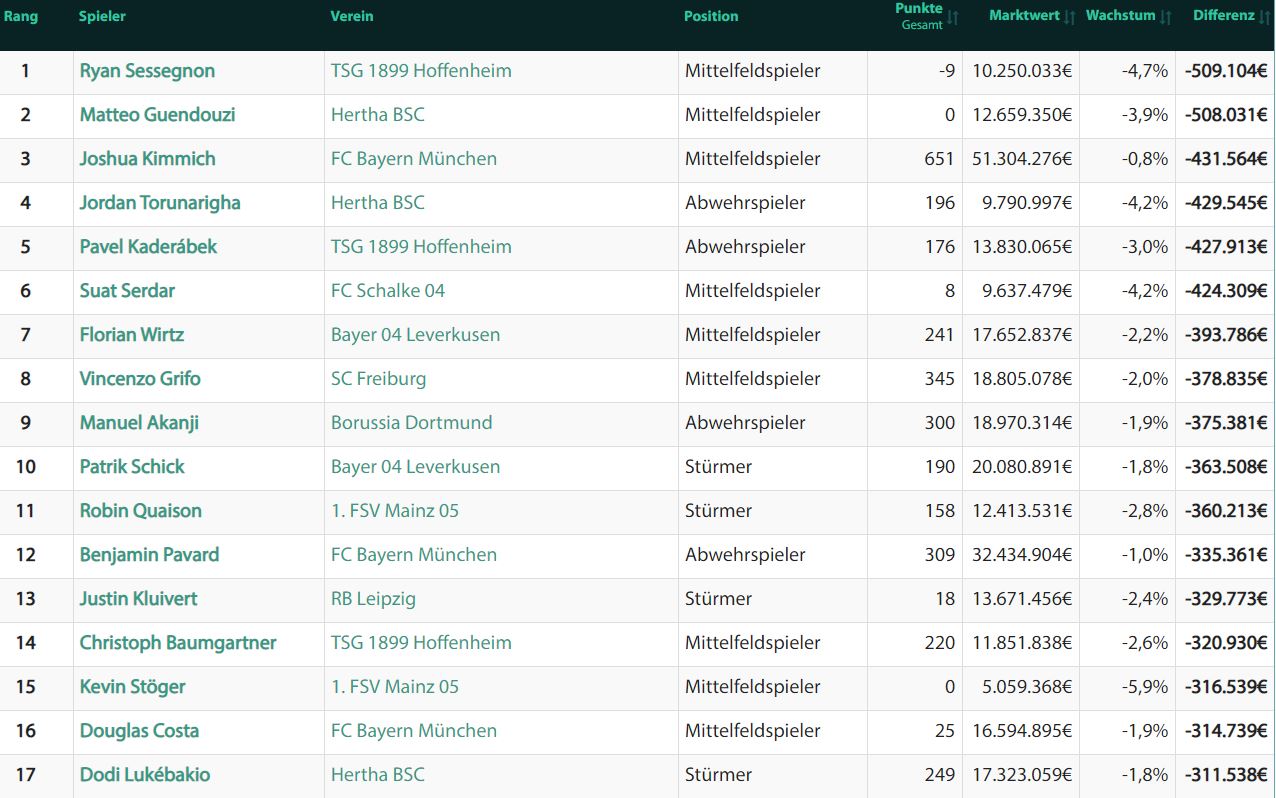
Task: Click the Spieler column header
Action: (x=102, y=16)
